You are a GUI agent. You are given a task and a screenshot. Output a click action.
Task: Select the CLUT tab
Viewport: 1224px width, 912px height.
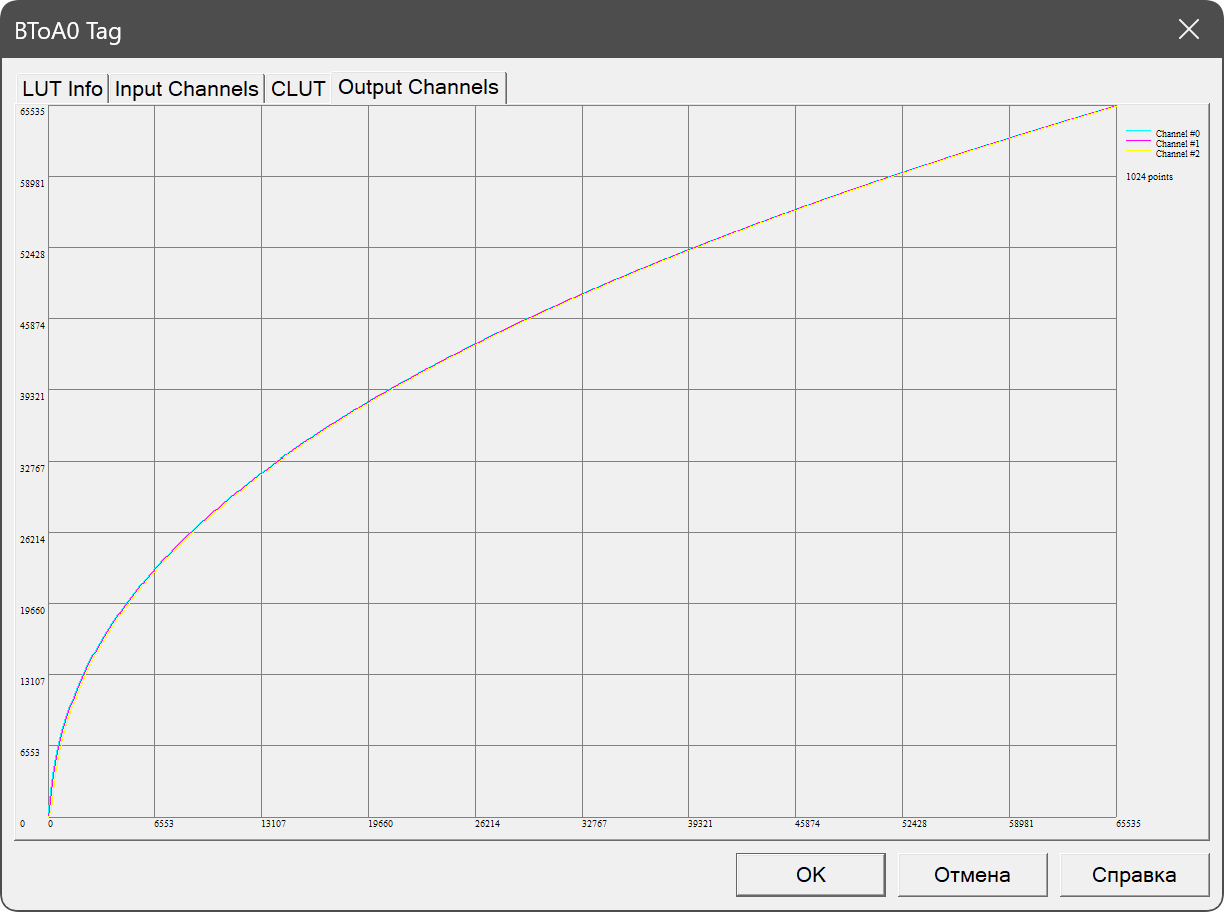[x=298, y=89]
